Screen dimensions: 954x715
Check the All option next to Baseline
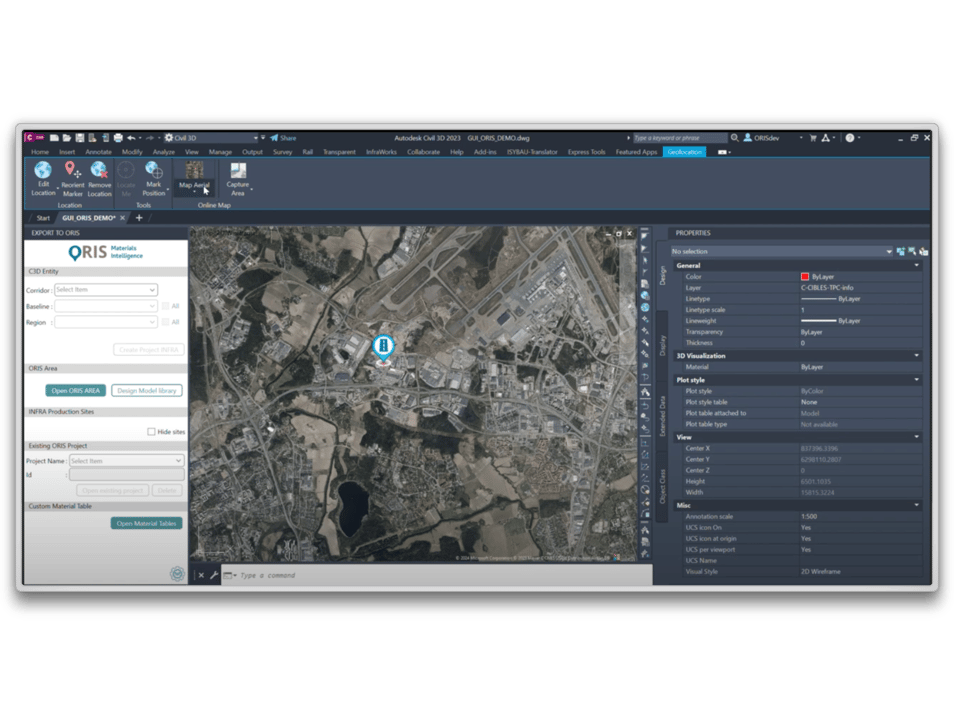165,306
